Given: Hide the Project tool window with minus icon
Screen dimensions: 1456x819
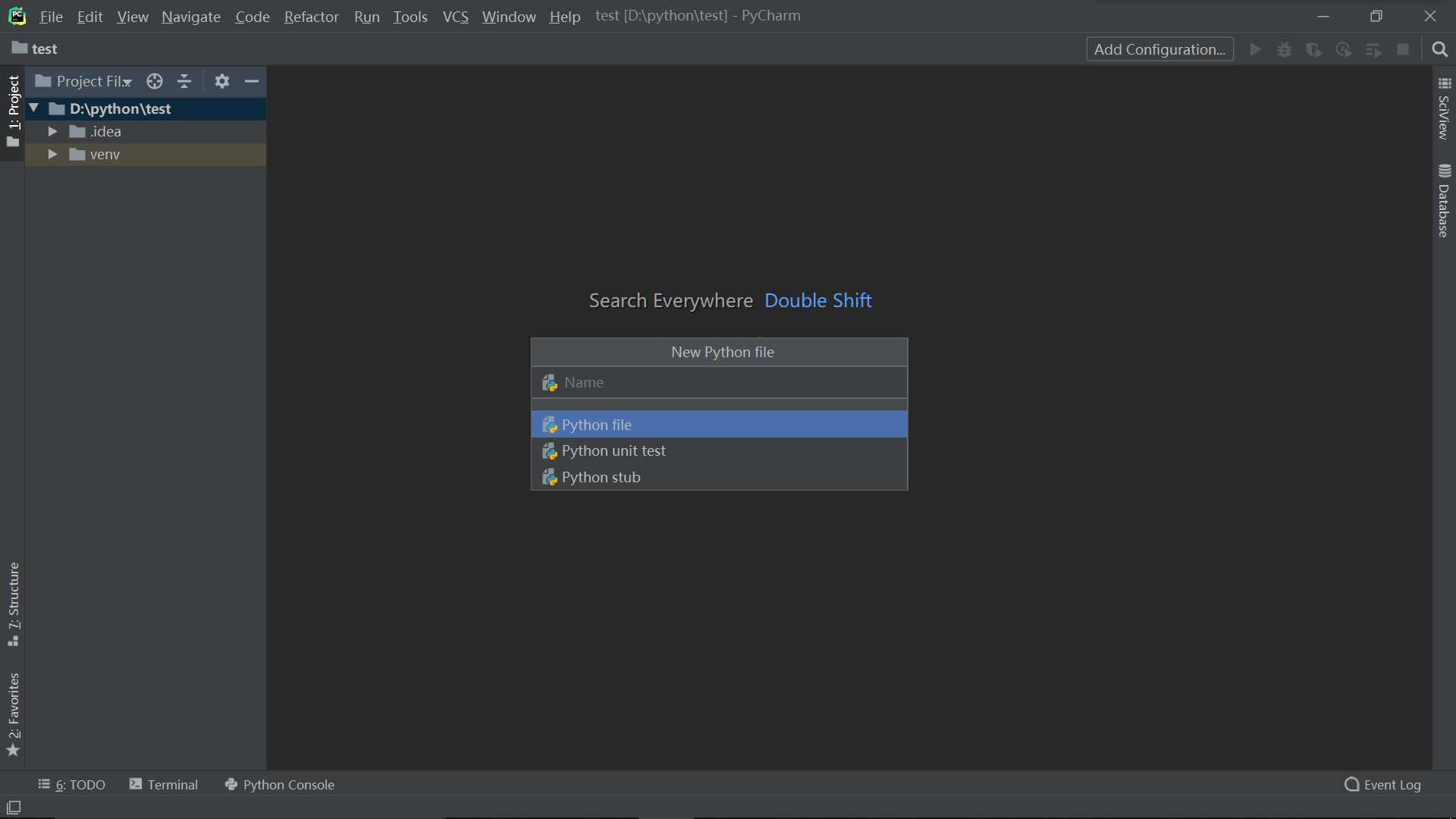Looking at the screenshot, I should 252,81.
